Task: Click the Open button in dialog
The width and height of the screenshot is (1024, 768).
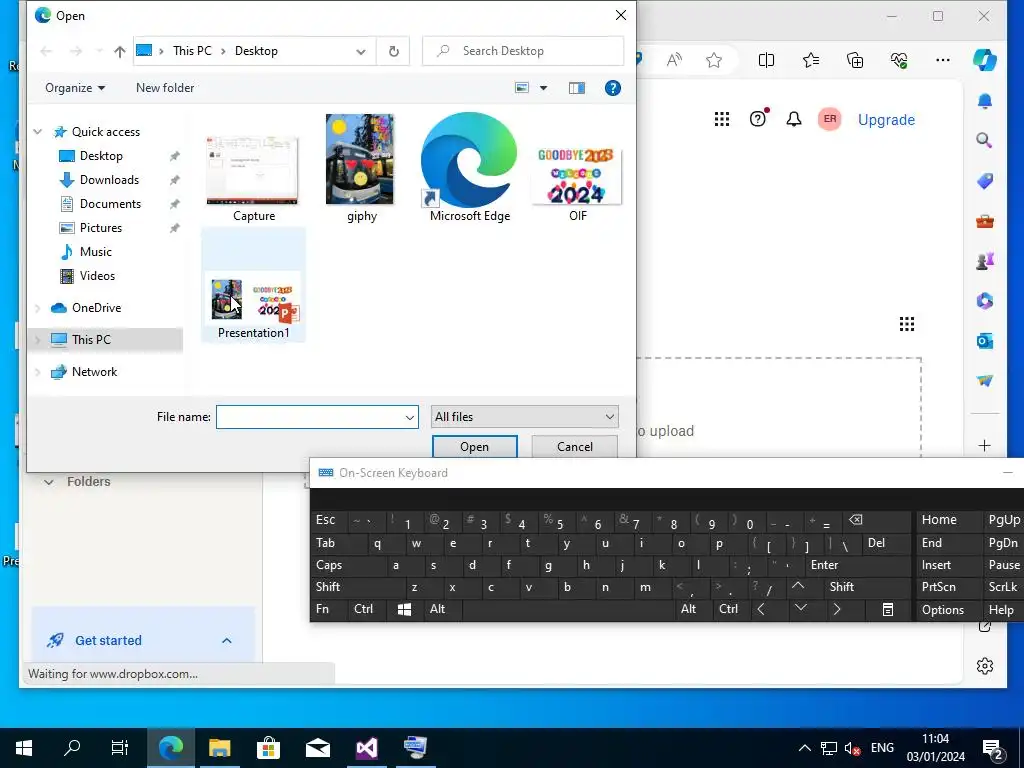Action: pyautogui.click(x=475, y=447)
